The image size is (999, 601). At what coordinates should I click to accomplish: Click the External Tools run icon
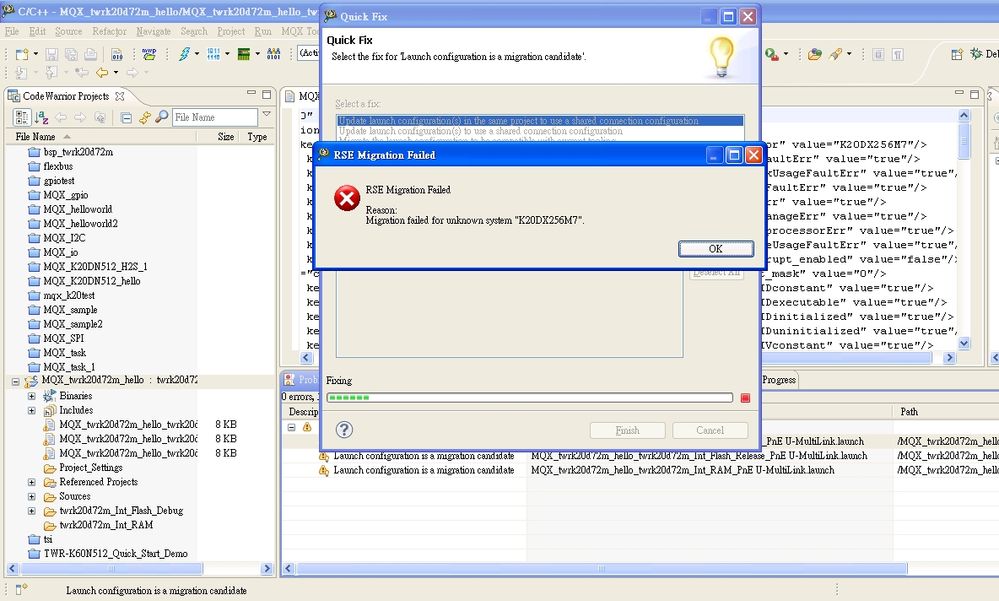[x=772, y=54]
